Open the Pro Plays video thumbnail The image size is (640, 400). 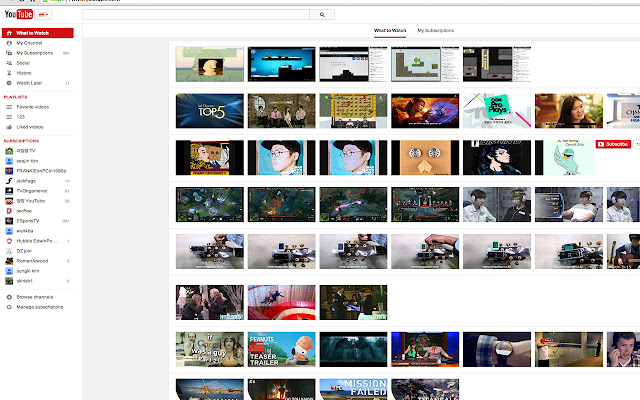point(497,111)
